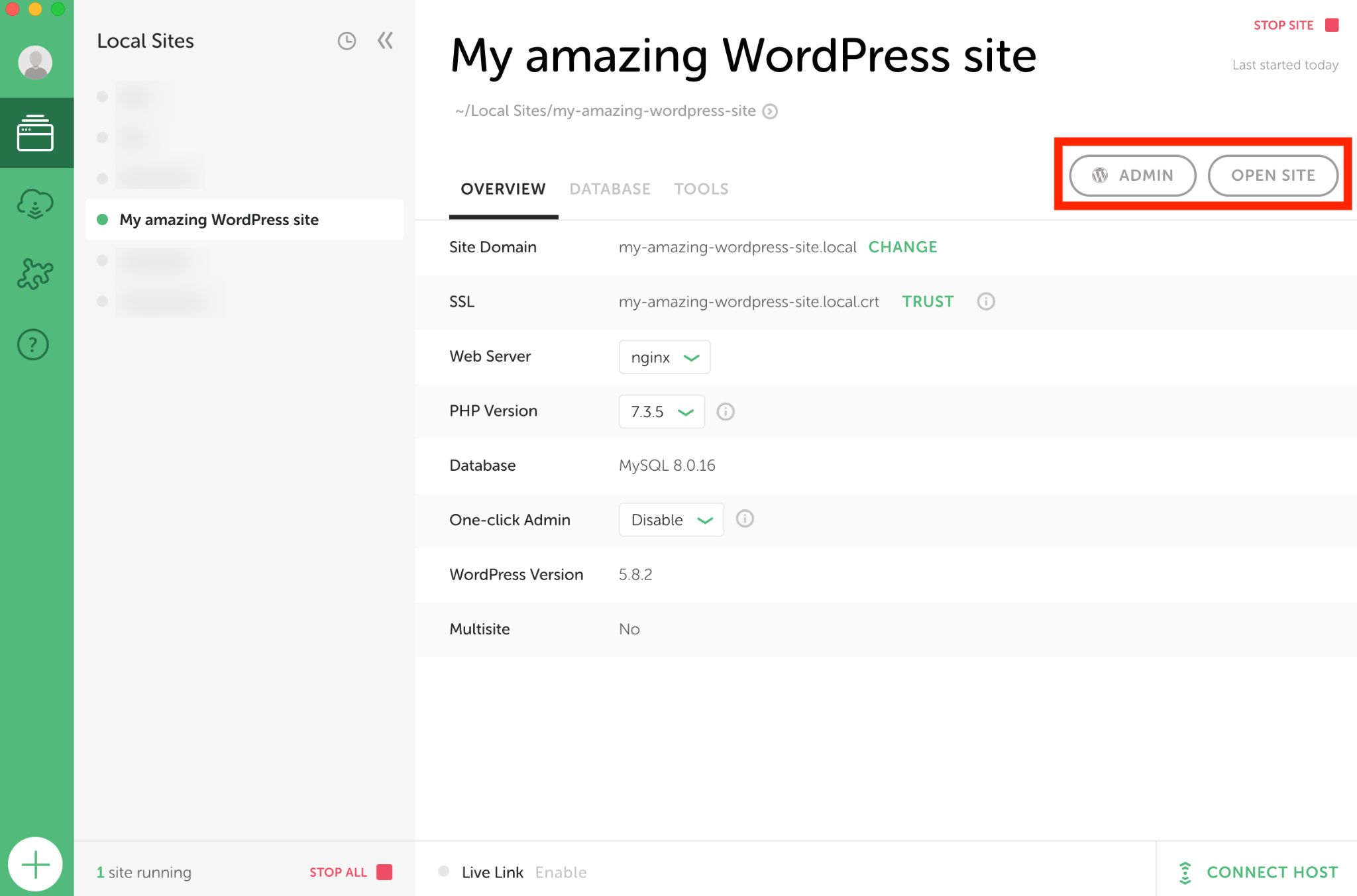Open the Web Server dropdown showing nginx

[x=664, y=357]
